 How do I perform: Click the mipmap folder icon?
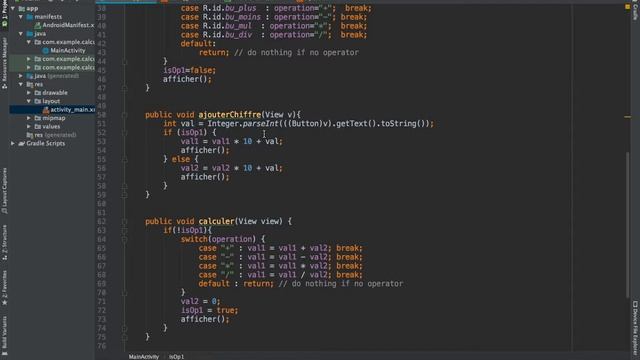coord(38,118)
